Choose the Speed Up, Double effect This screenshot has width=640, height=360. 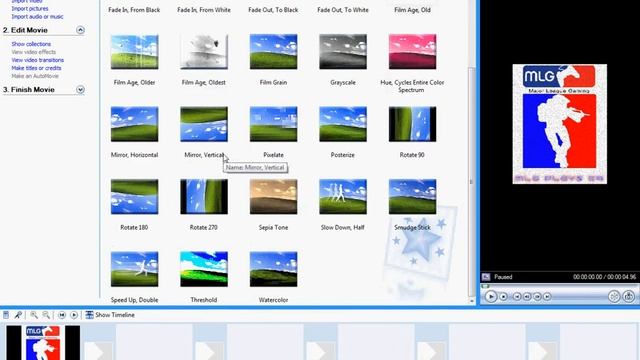(x=134, y=269)
